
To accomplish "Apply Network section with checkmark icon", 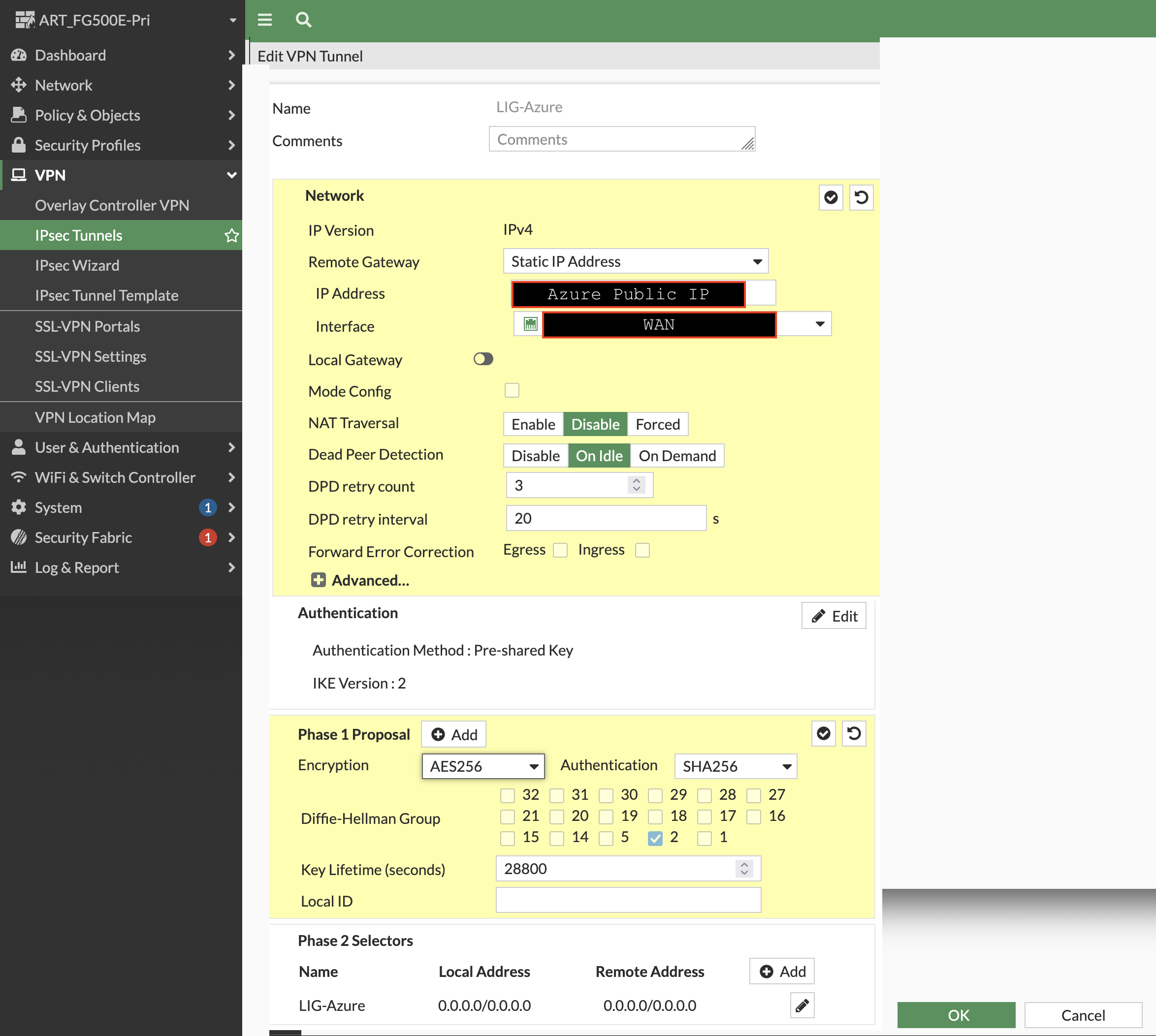I will point(831,197).
